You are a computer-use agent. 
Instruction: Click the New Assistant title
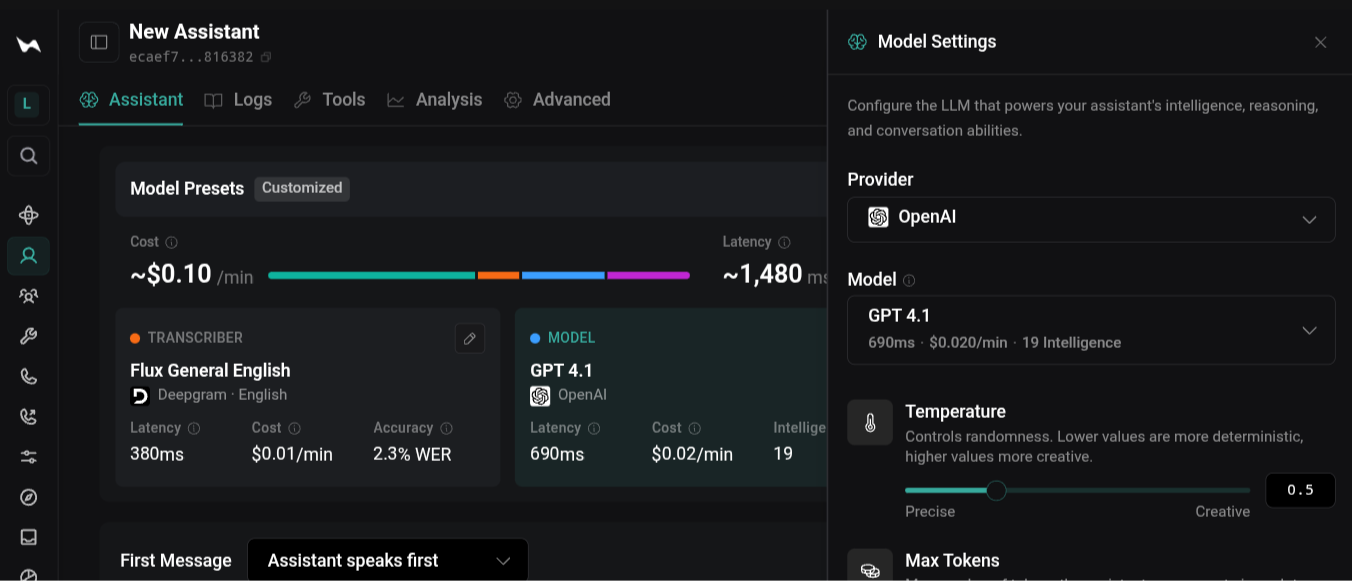pos(194,32)
